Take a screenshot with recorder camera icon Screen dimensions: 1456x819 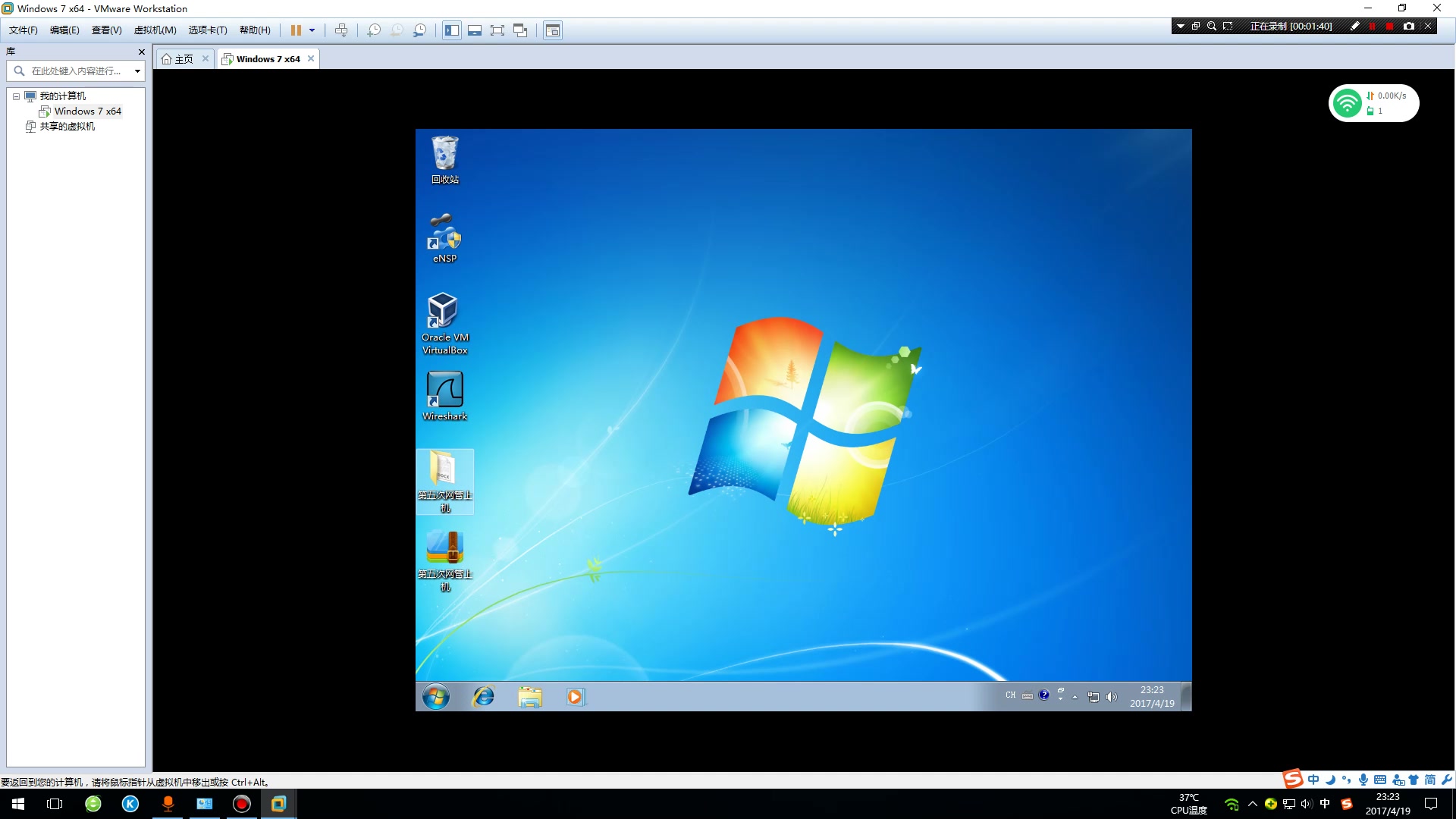click(x=1409, y=27)
